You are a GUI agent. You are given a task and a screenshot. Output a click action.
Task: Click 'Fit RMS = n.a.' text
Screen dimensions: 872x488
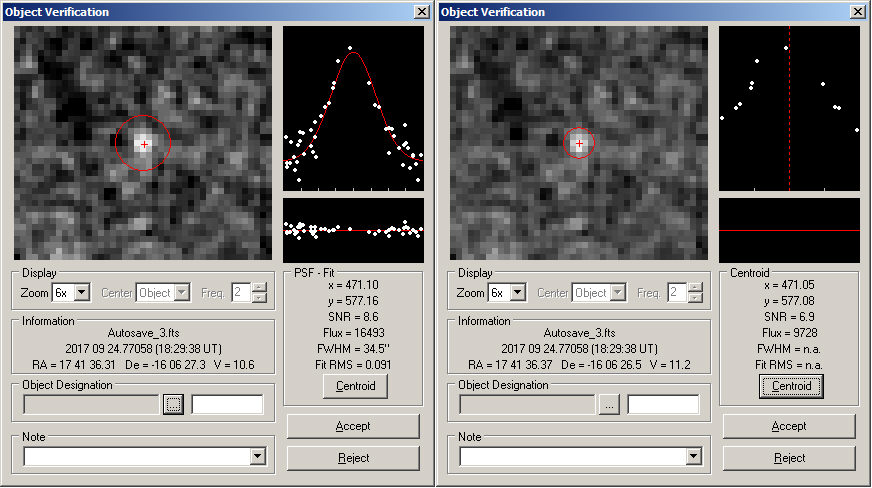pos(789,365)
